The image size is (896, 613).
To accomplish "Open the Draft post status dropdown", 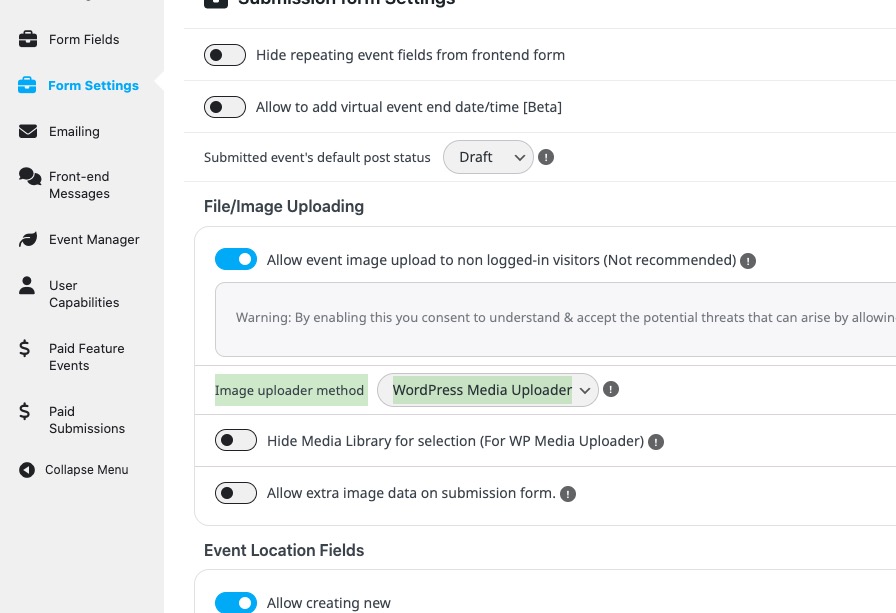I will 488,157.
